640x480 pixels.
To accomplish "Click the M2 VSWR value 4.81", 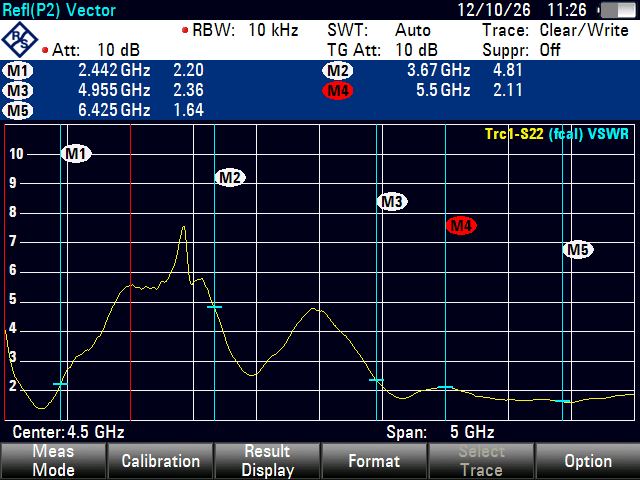I will [x=508, y=70].
